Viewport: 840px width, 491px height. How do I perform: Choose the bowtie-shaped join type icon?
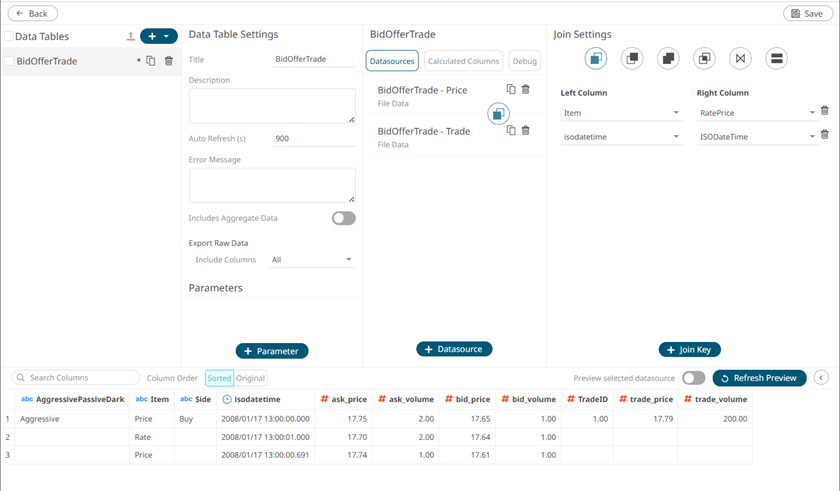tap(740, 59)
